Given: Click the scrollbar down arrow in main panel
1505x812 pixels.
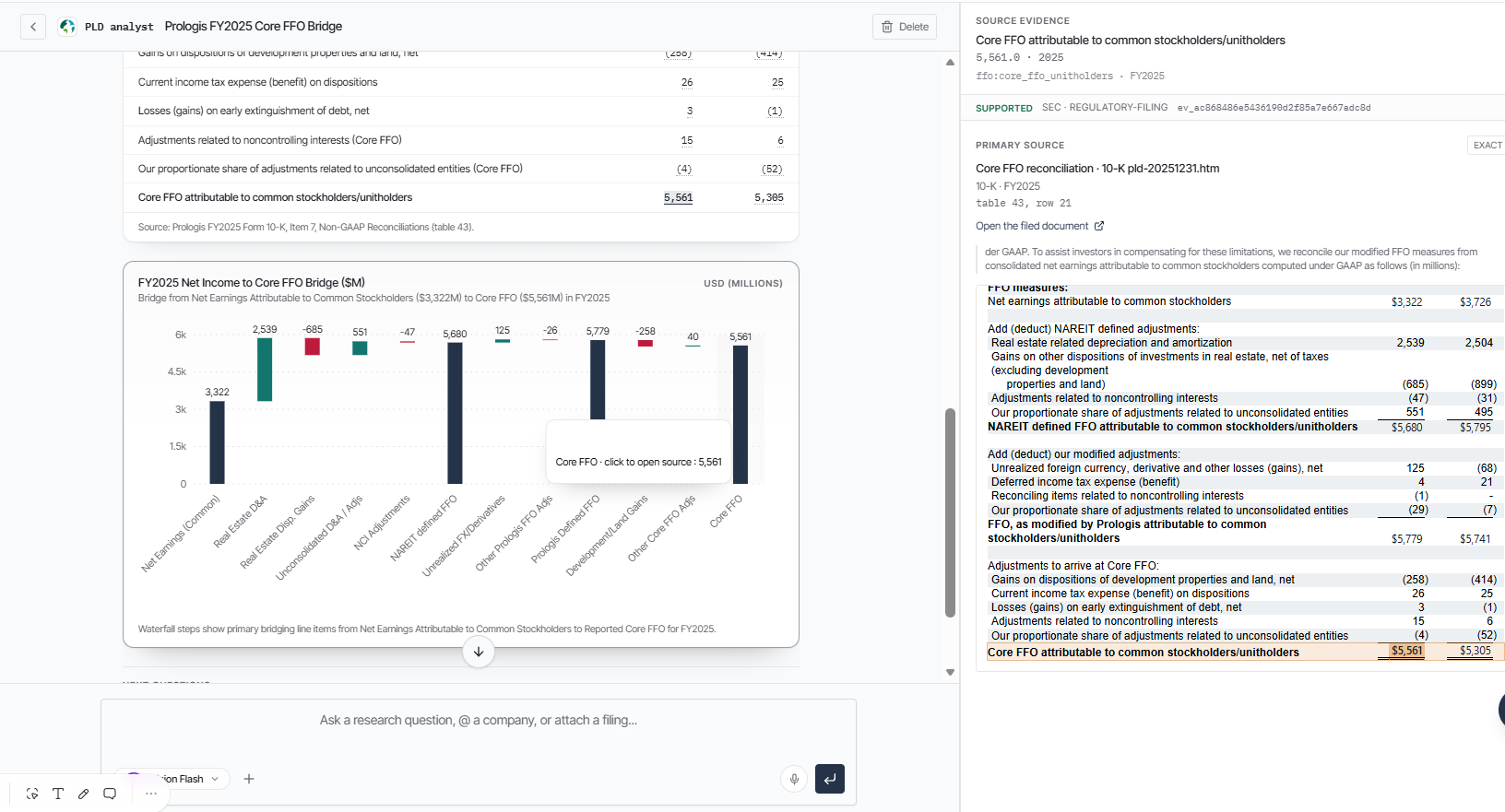Looking at the screenshot, I should click(950, 673).
